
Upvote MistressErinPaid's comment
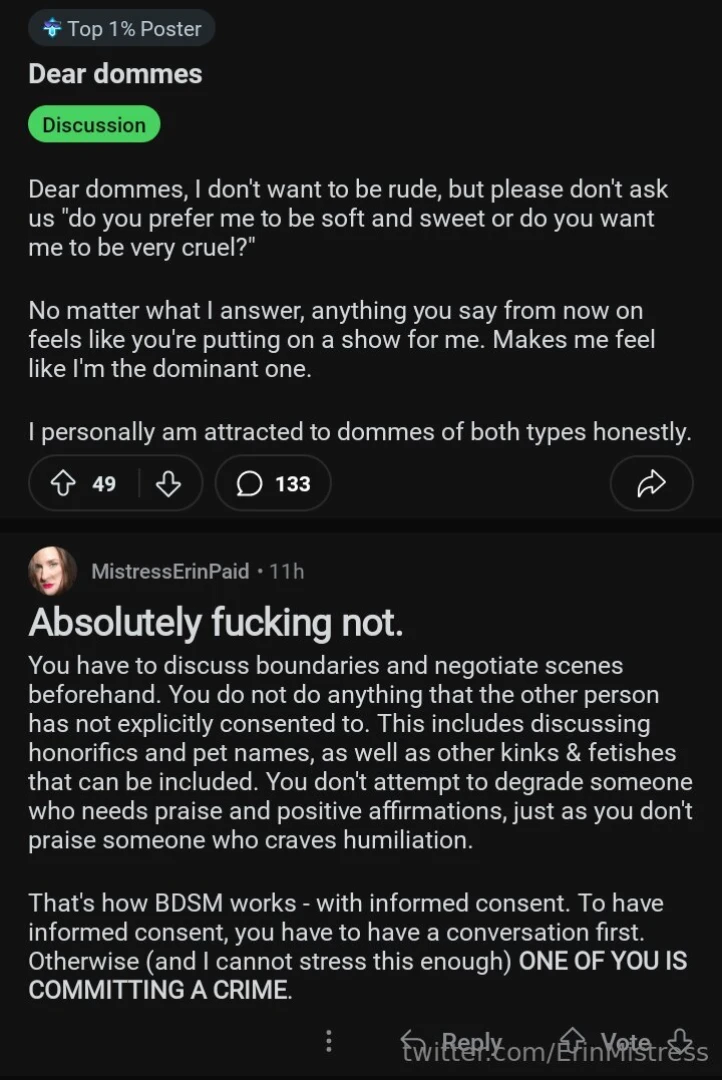(x=573, y=1040)
